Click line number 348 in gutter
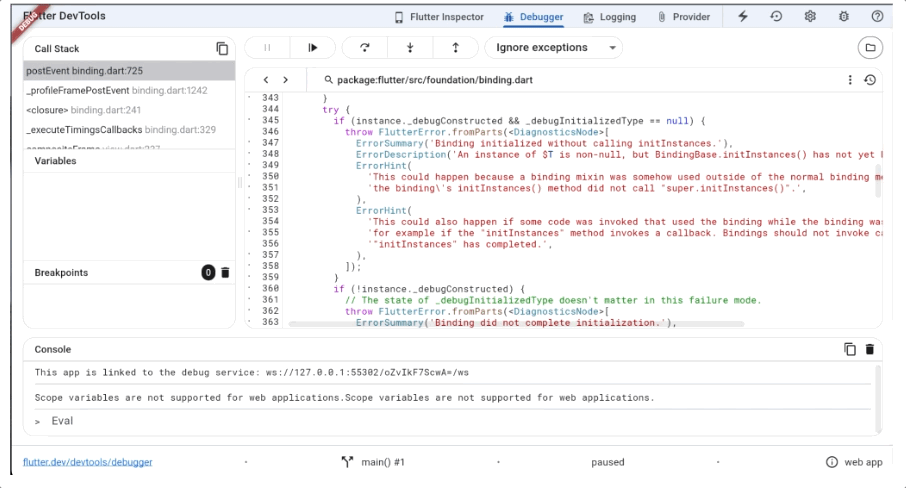Image resolution: width=906 pixels, height=488 pixels. pos(270,154)
